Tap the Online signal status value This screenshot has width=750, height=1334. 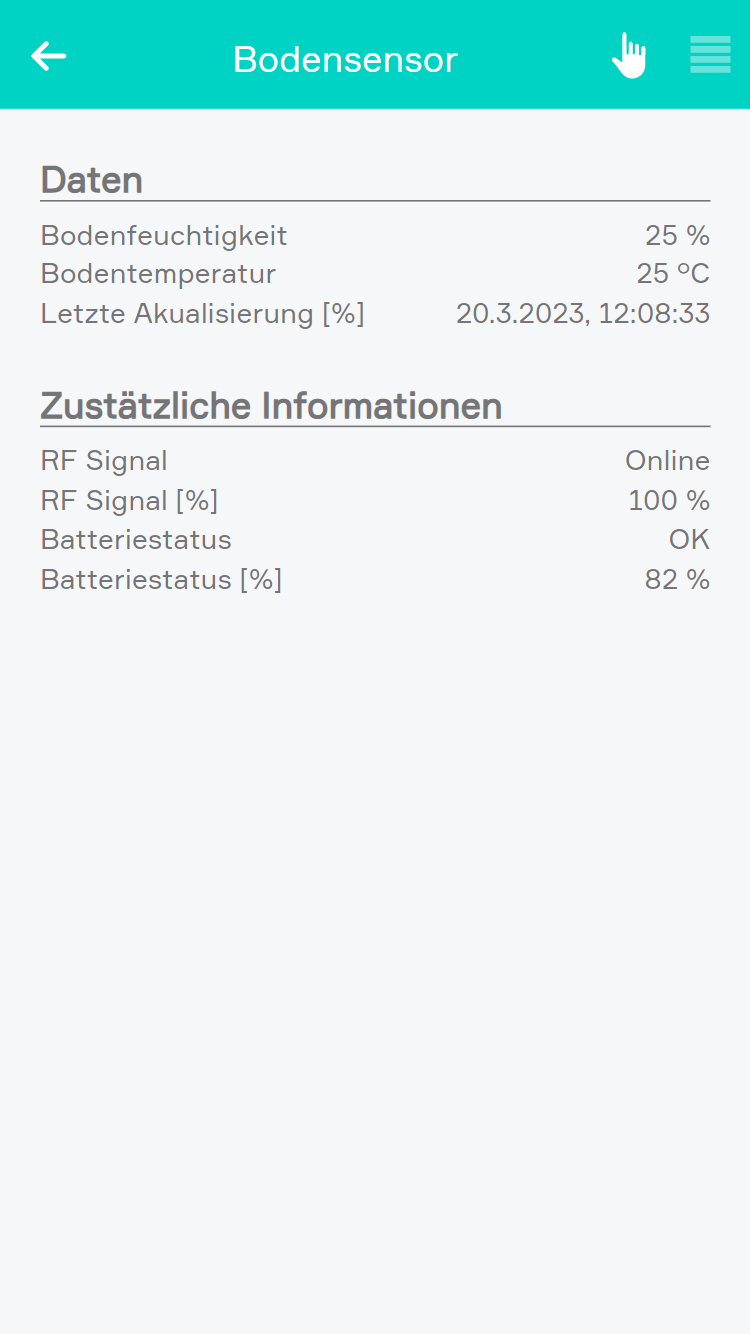(x=667, y=461)
